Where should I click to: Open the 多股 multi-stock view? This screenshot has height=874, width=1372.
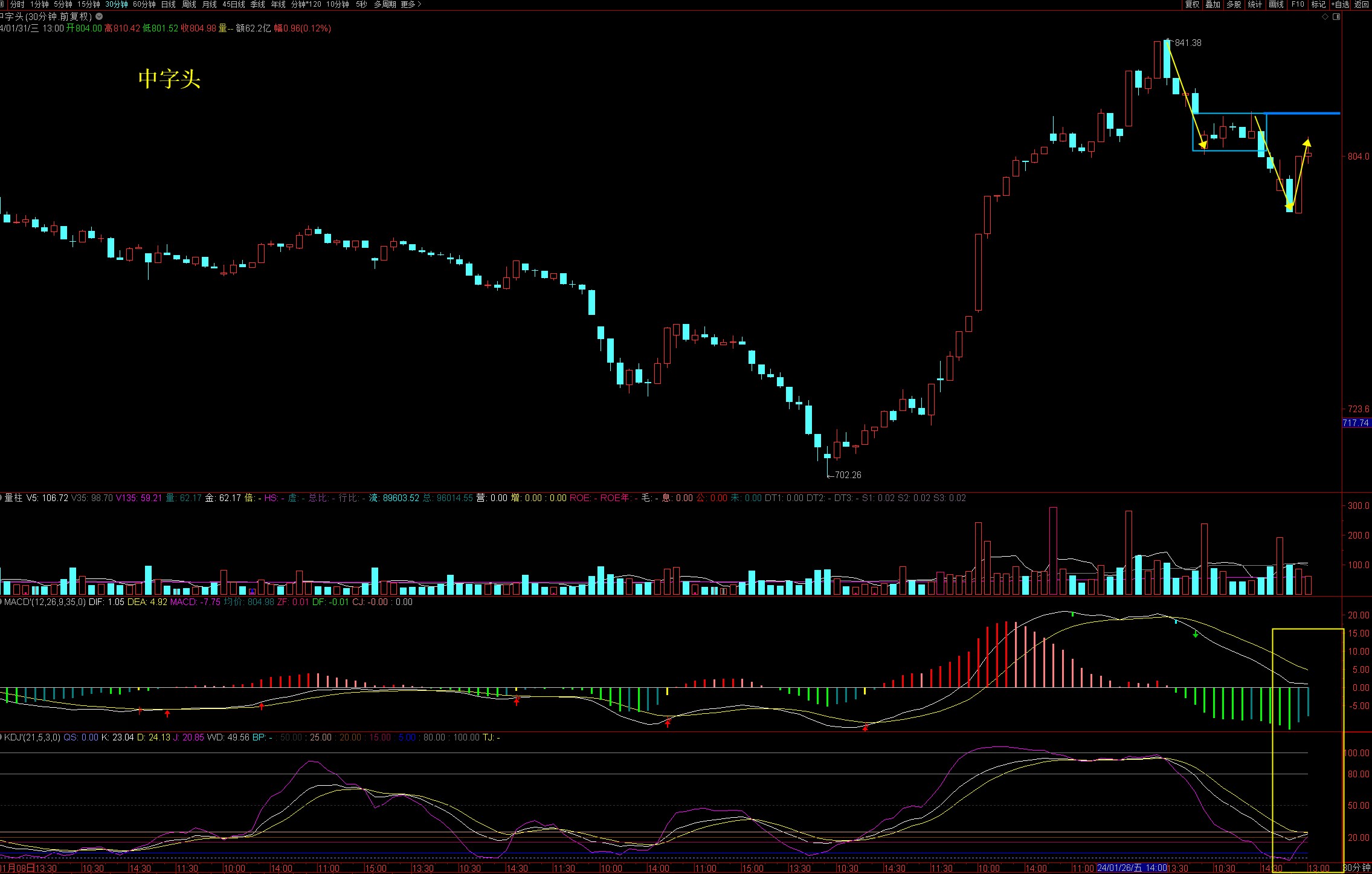pos(1234,4)
